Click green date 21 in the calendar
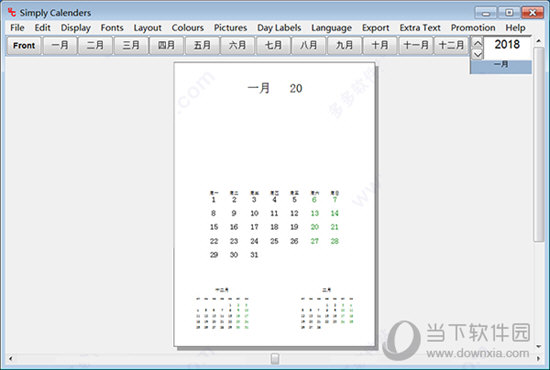The height and width of the screenshot is (370, 550). coord(335,227)
